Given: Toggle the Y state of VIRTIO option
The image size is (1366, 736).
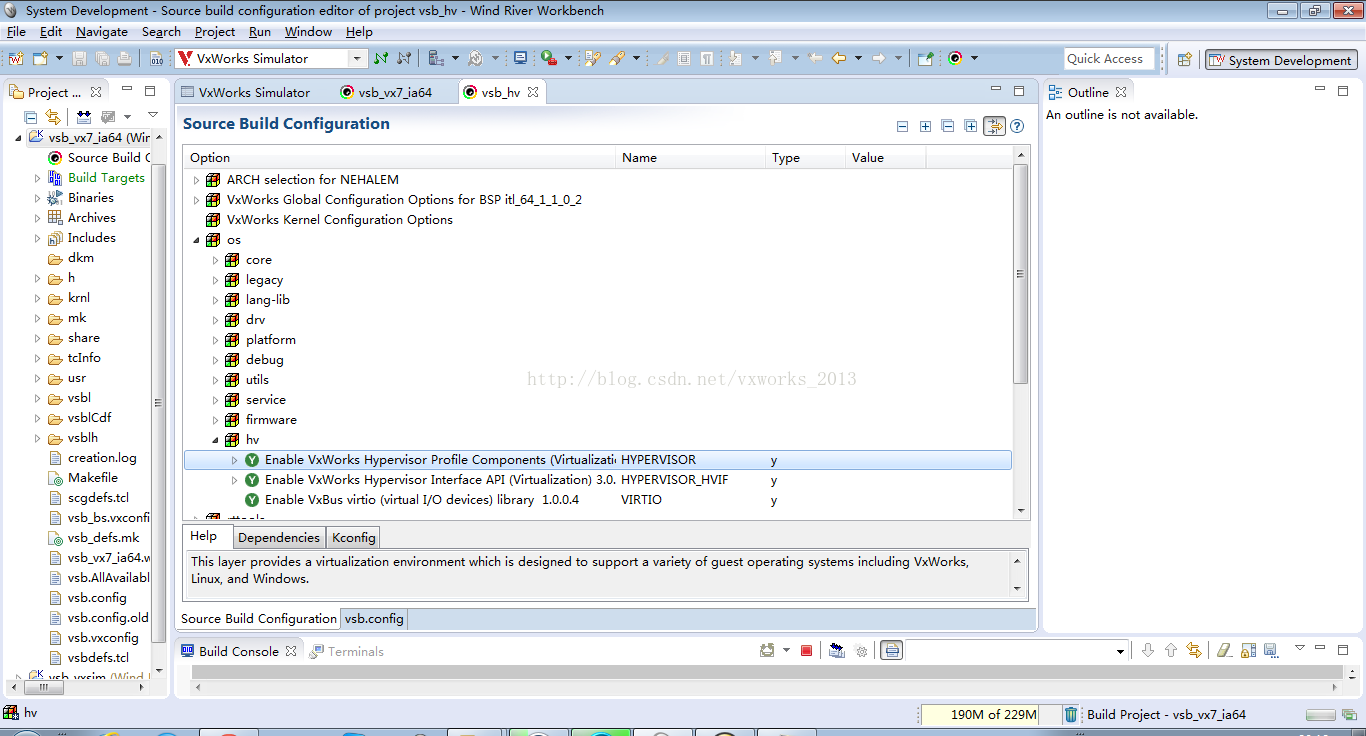Looking at the screenshot, I should [252, 500].
